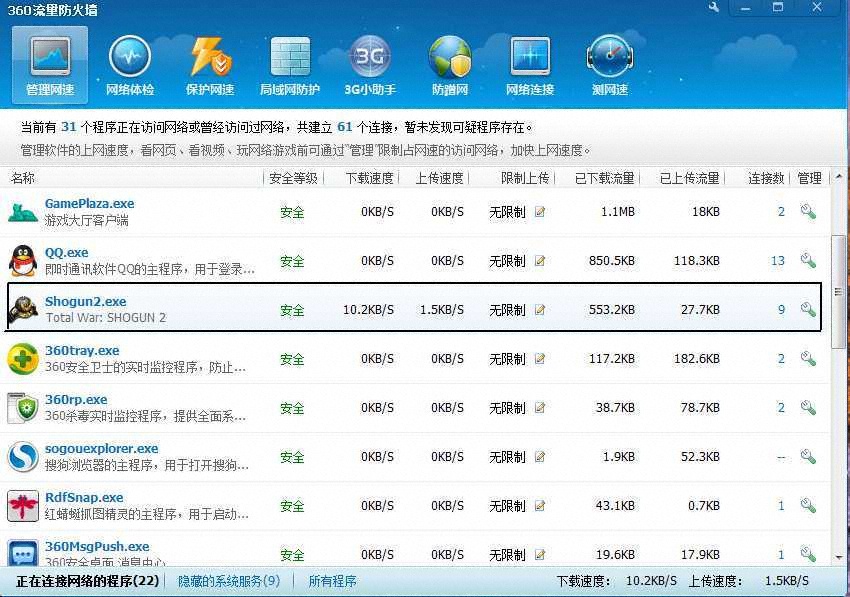Edit upload limit for sogouexplorer.exe

[540, 457]
